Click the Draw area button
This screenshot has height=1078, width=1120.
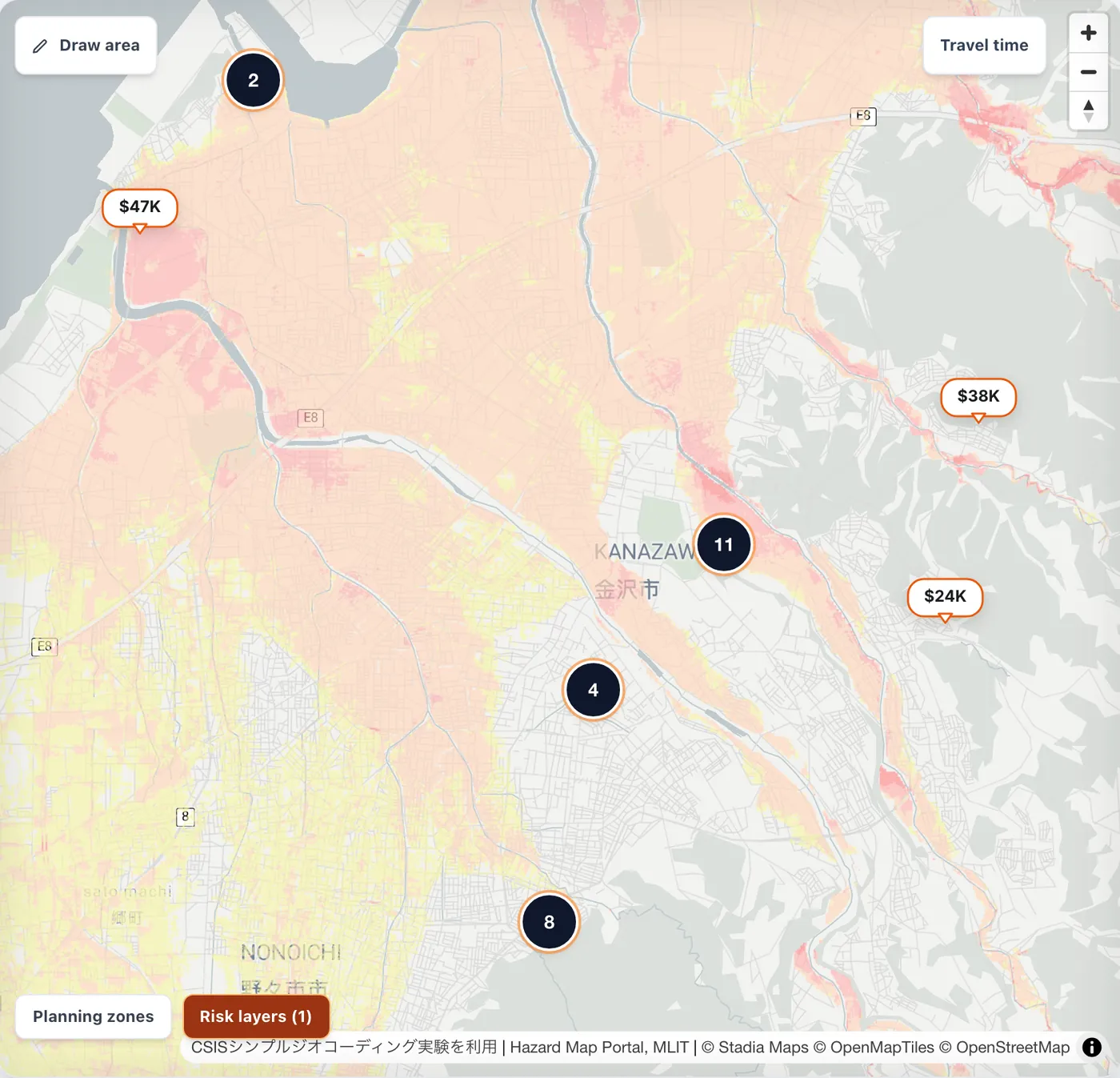coord(86,46)
